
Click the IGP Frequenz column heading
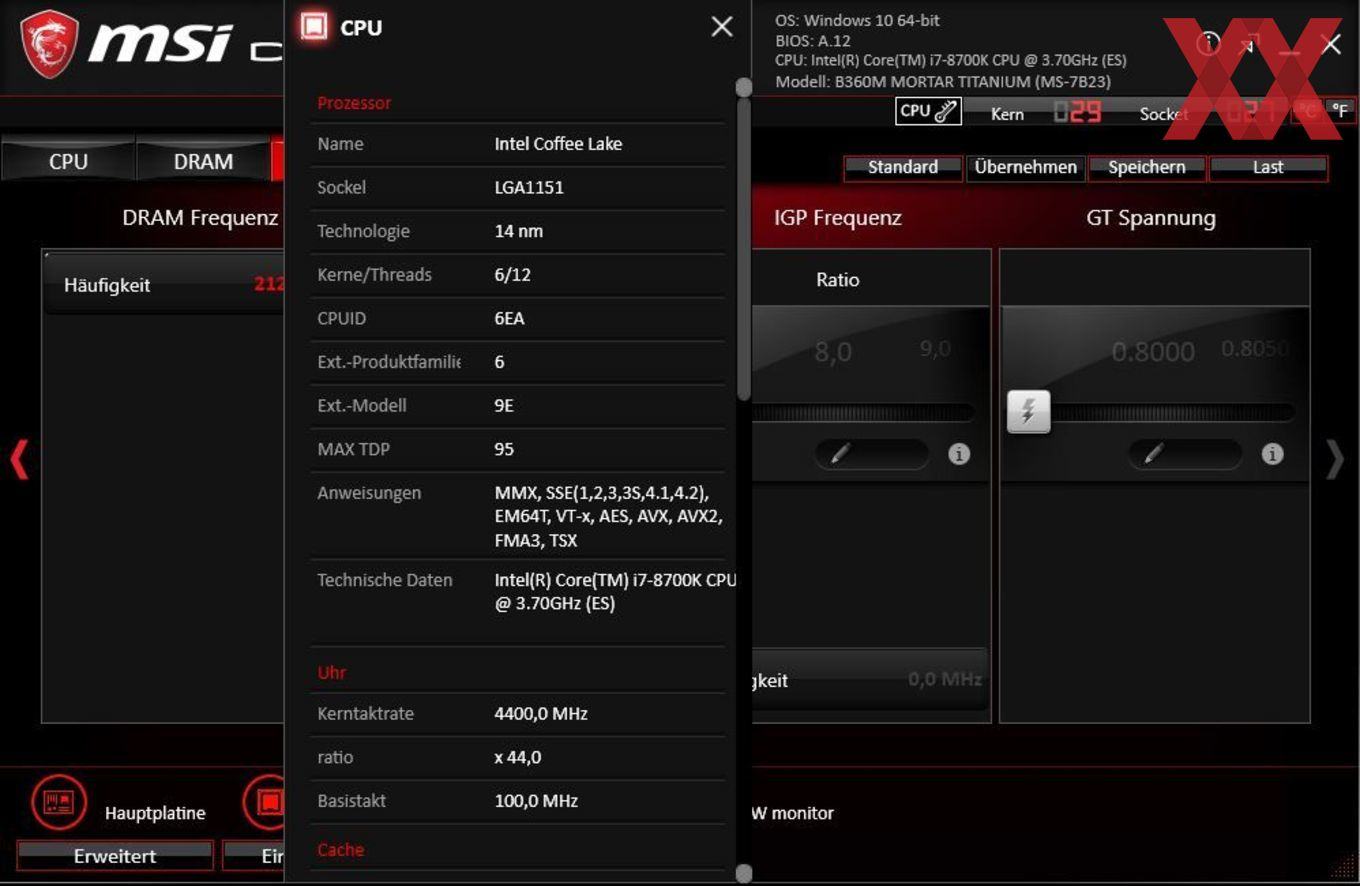click(x=838, y=218)
